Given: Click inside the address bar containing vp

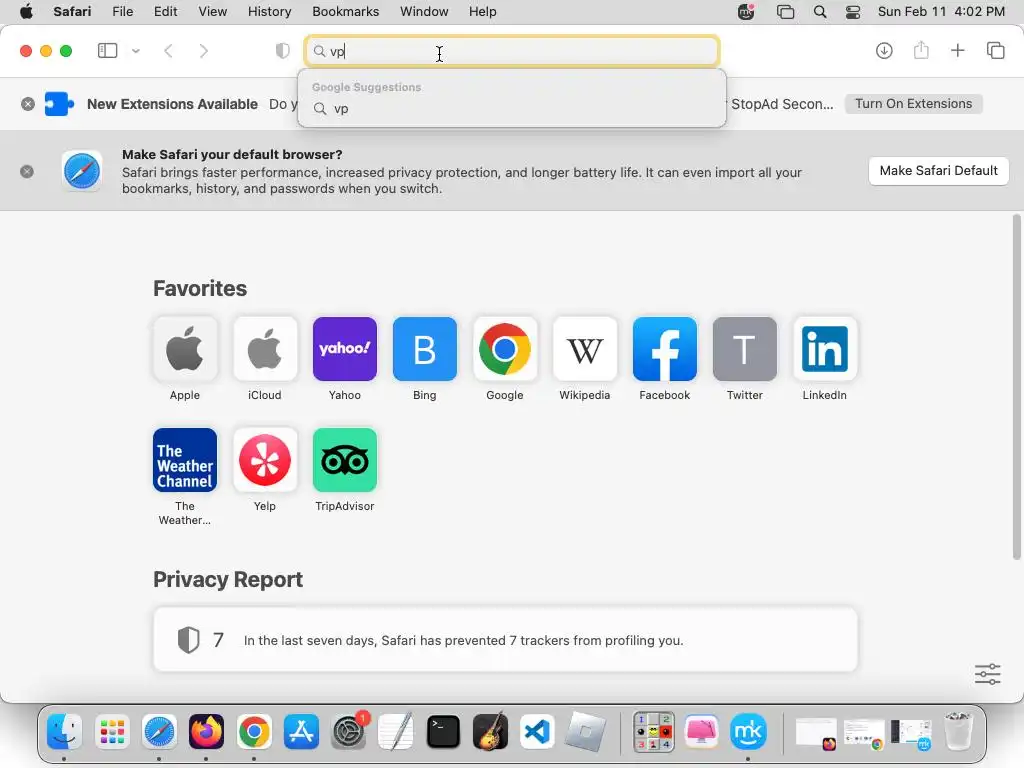Looking at the screenshot, I should (x=512, y=51).
